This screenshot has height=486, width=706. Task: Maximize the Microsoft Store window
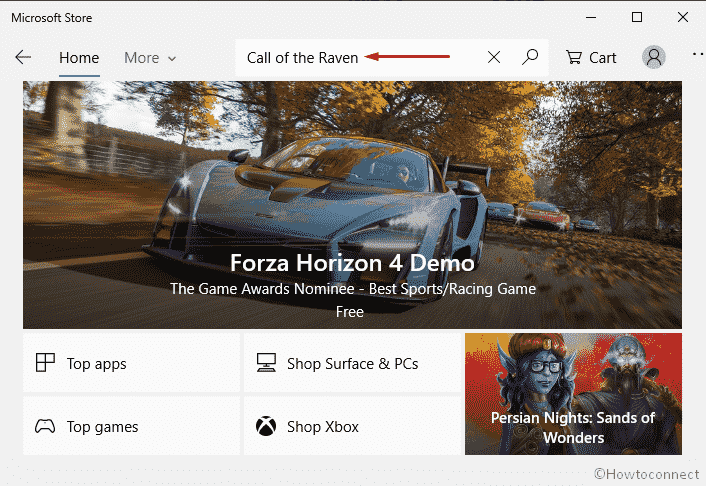point(637,17)
